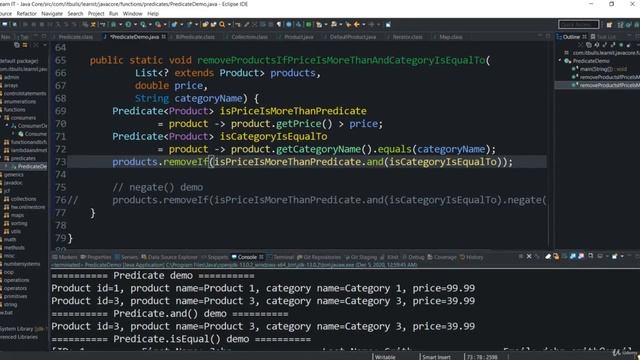Screen dimensions: 640x360
Task: Open the Project menu
Action: tap(96, 13)
